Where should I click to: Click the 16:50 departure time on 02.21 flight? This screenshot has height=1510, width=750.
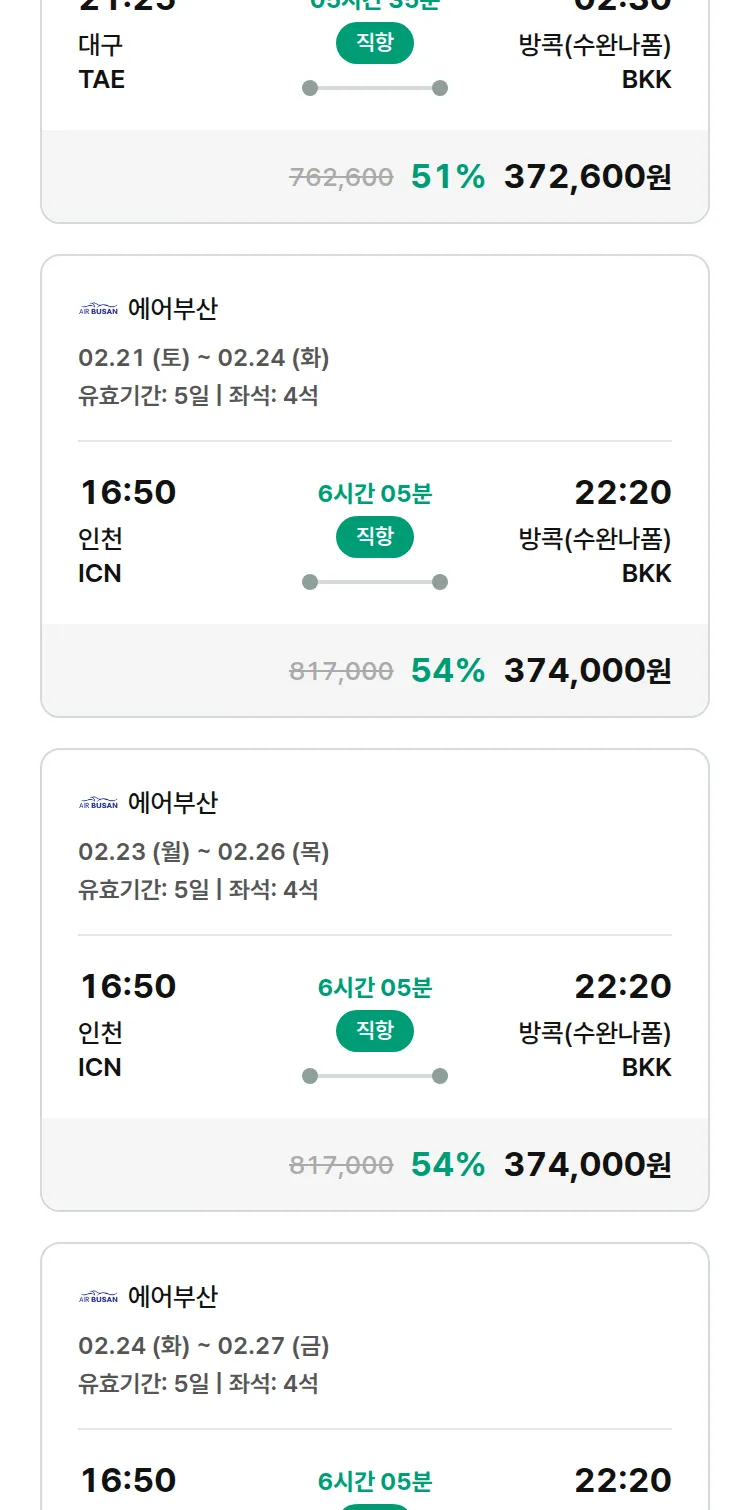point(128,493)
